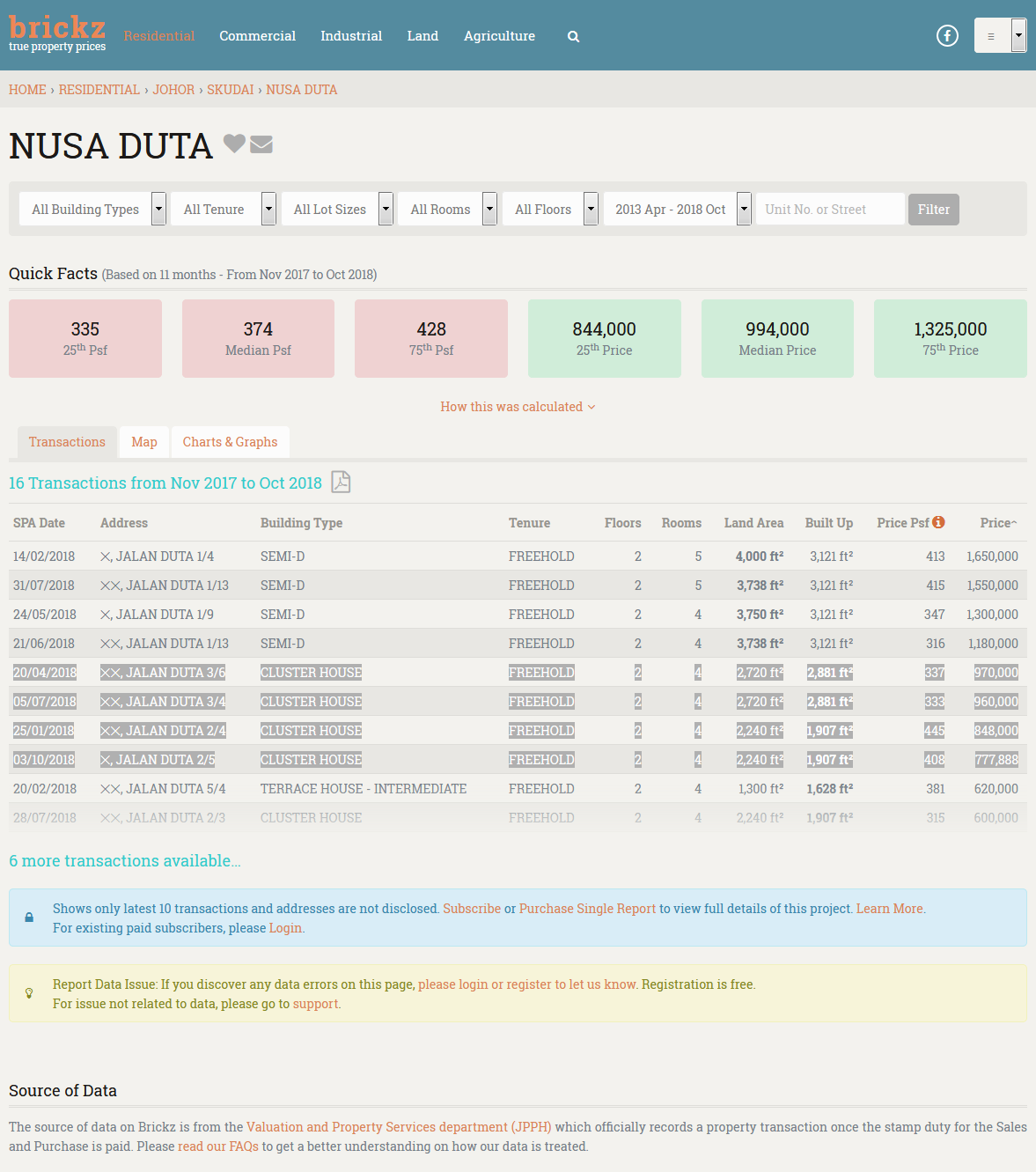Click the Unit No. or Street field
Image resolution: width=1036 pixels, height=1172 pixels.
coord(830,210)
